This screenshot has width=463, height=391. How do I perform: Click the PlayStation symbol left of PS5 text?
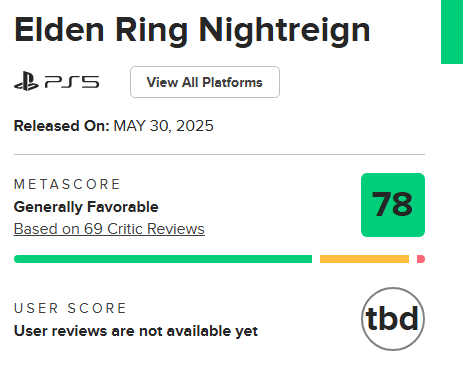[26, 82]
